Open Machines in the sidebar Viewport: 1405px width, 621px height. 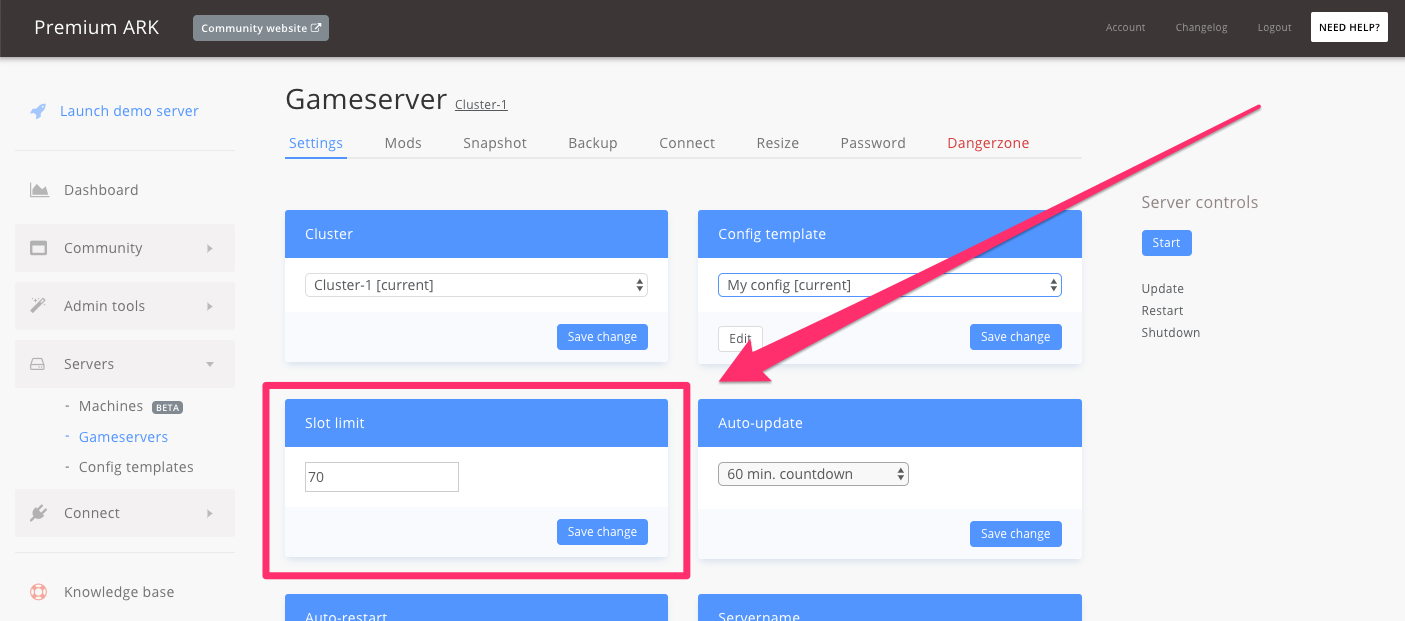[111, 406]
